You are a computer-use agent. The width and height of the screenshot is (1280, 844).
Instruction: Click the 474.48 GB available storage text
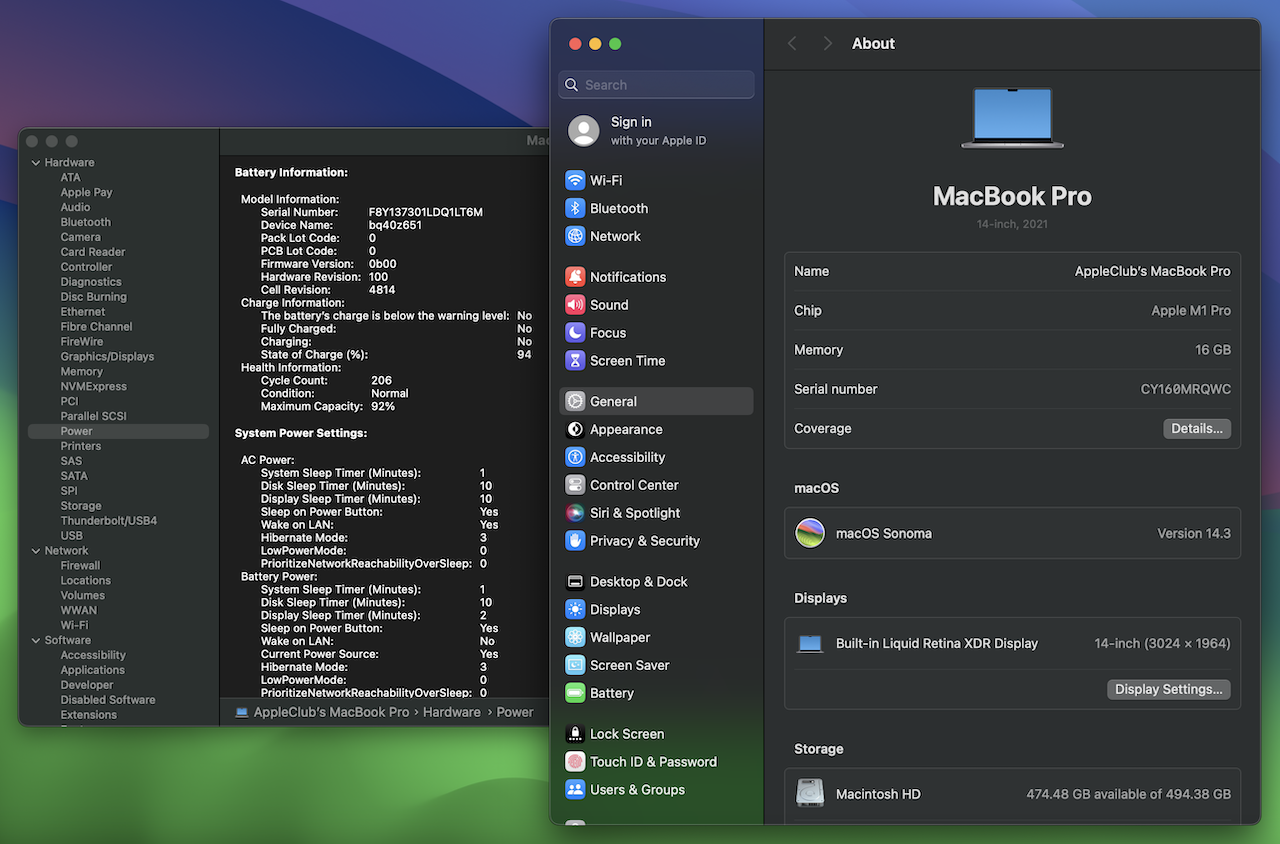(1128, 794)
